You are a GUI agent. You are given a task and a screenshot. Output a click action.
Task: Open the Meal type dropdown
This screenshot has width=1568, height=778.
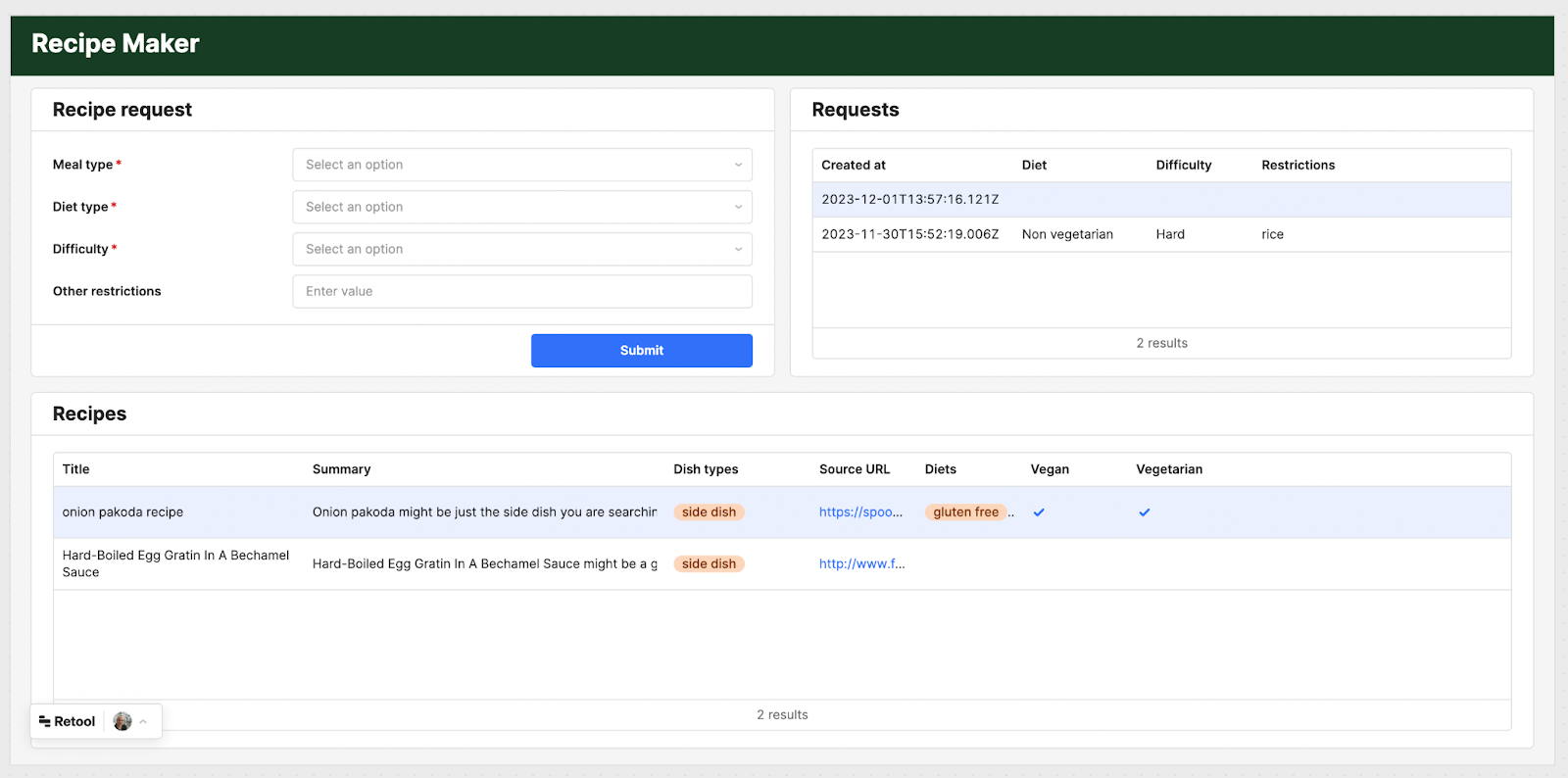pos(521,165)
